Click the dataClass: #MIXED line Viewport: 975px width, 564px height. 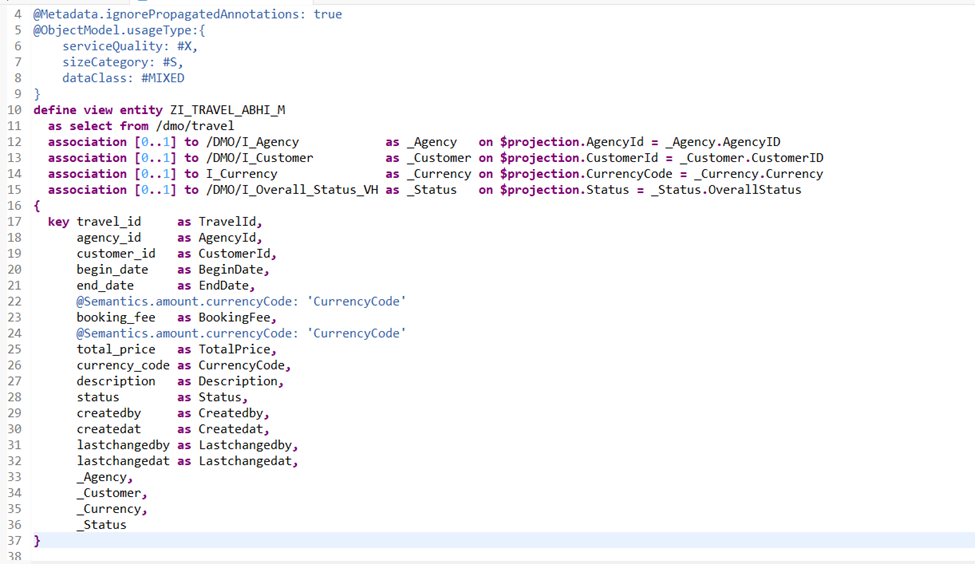tap(123, 78)
